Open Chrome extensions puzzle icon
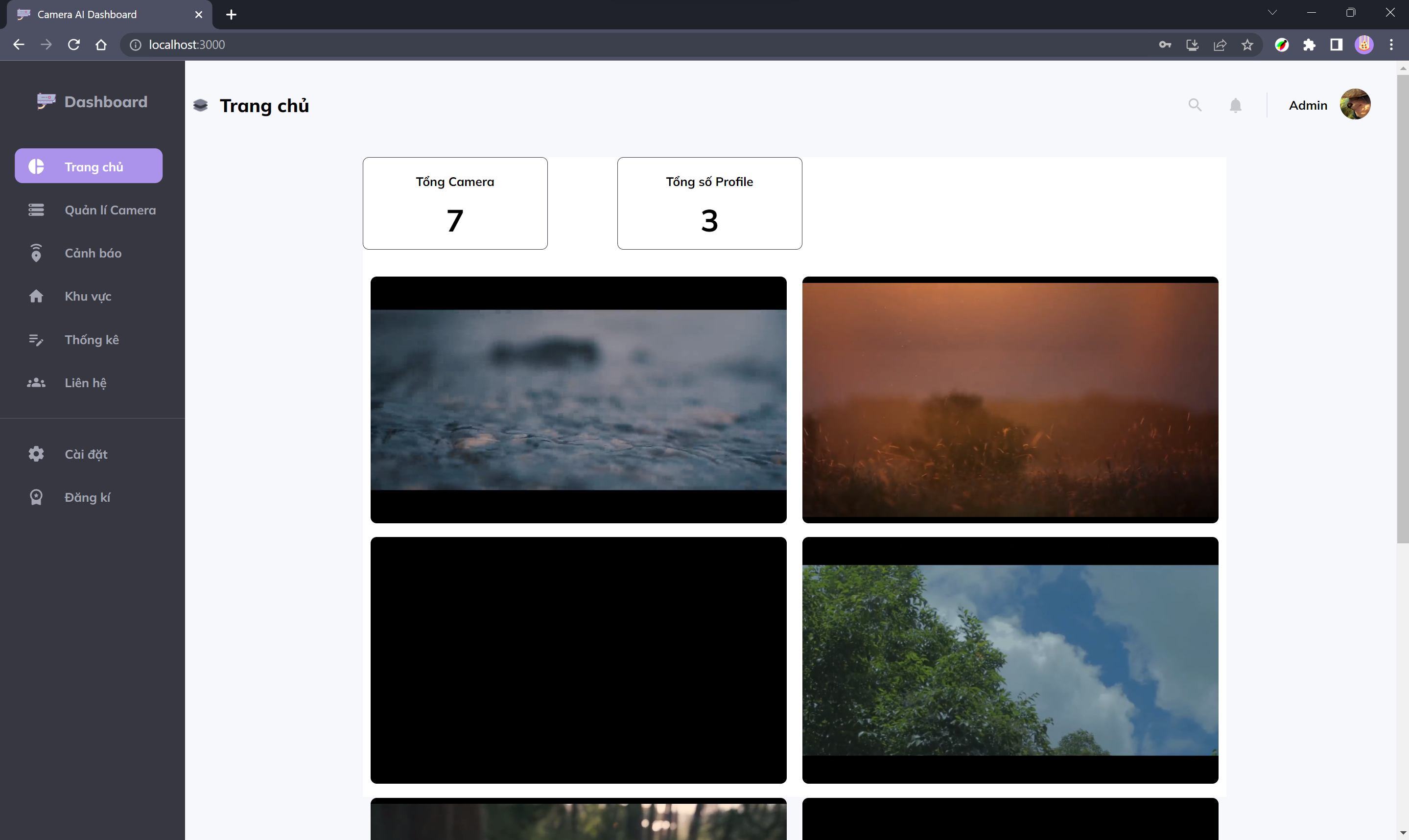The image size is (1409, 840). point(1309,45)
